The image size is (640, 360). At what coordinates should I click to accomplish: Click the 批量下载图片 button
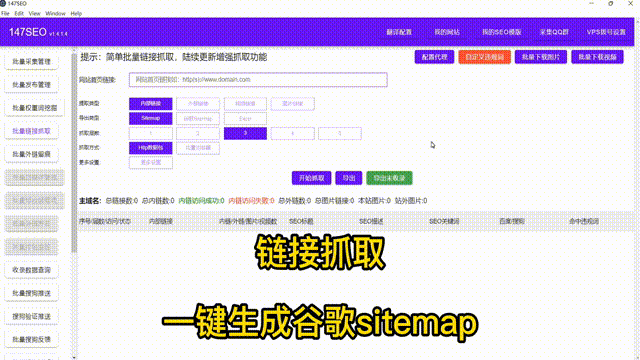[541, 57]
